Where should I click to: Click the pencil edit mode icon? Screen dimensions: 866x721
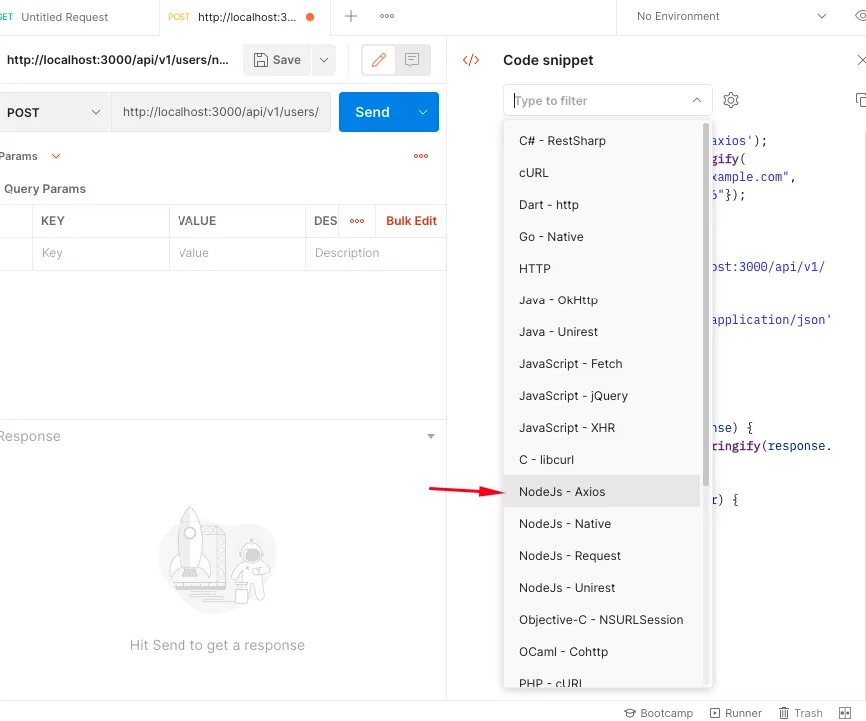(x=378, y=60)
